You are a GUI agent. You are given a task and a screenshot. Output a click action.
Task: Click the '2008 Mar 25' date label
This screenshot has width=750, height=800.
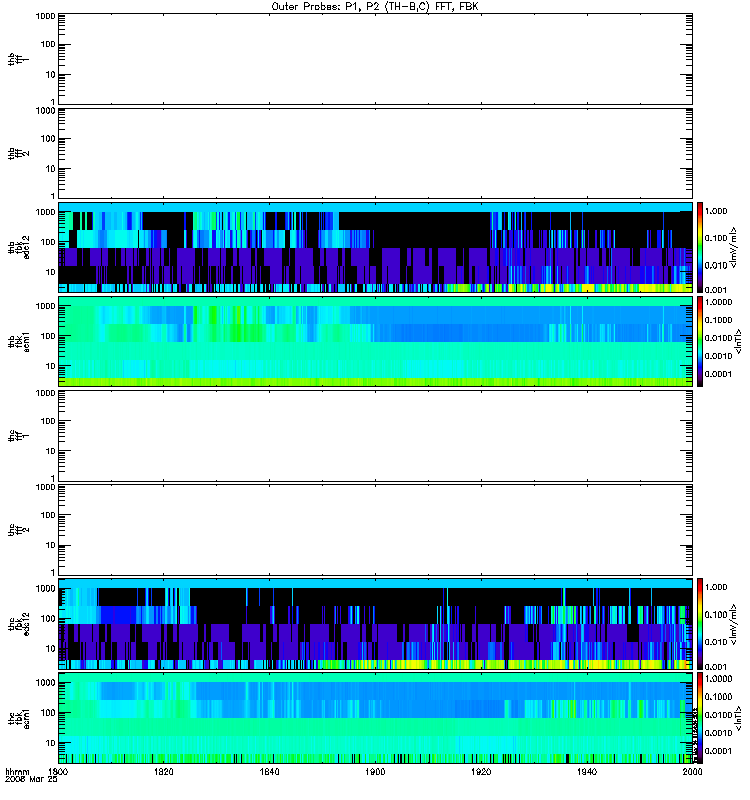pyautogui.click(x=31, y=780)
